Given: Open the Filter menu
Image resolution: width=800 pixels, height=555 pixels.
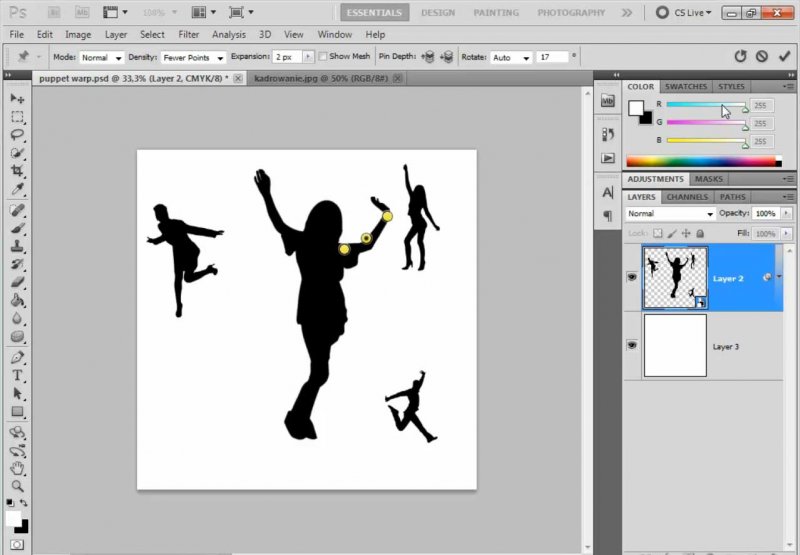Looking at the screenshot, I should pos(188,34).
